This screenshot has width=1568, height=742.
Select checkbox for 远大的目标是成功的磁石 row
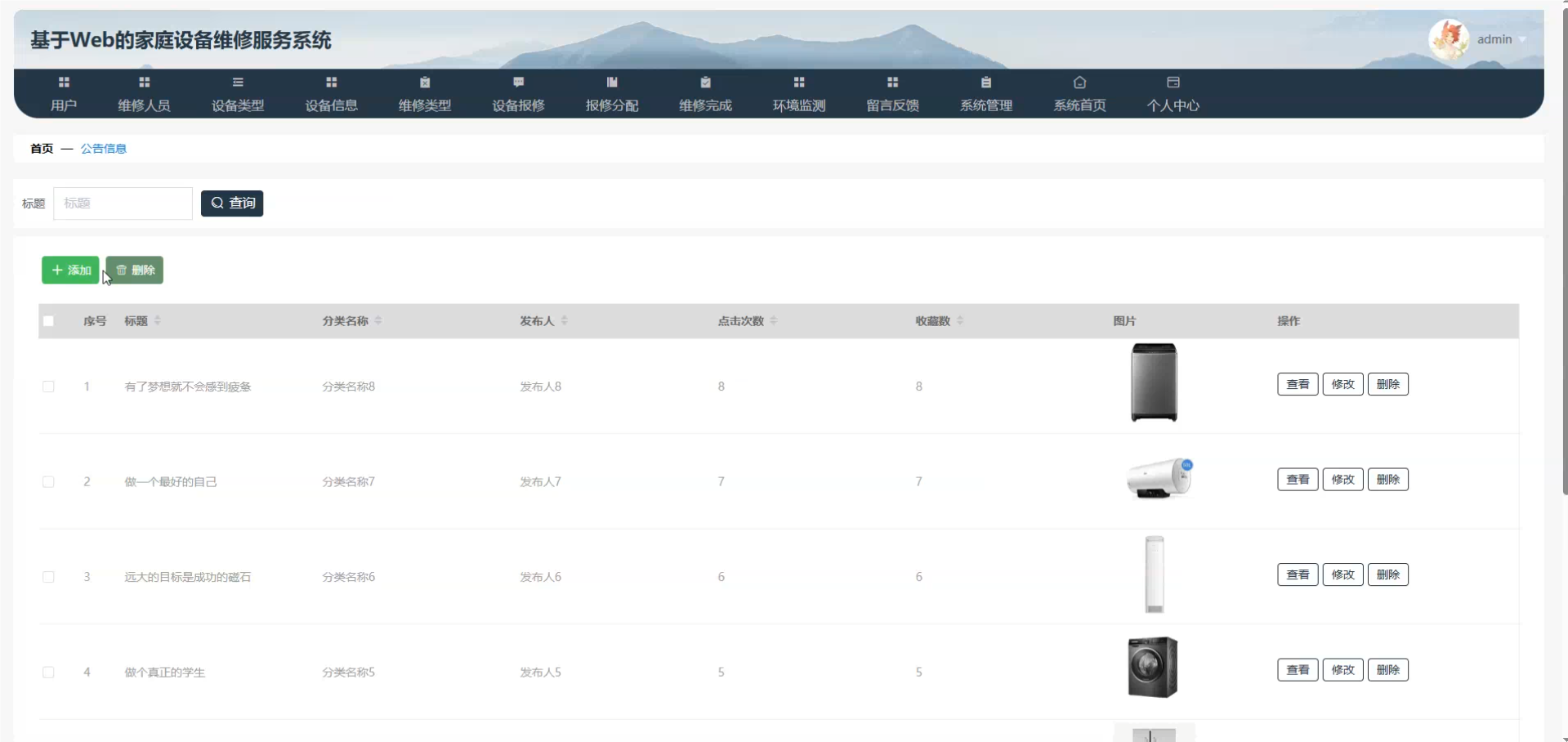pos(48,577)
